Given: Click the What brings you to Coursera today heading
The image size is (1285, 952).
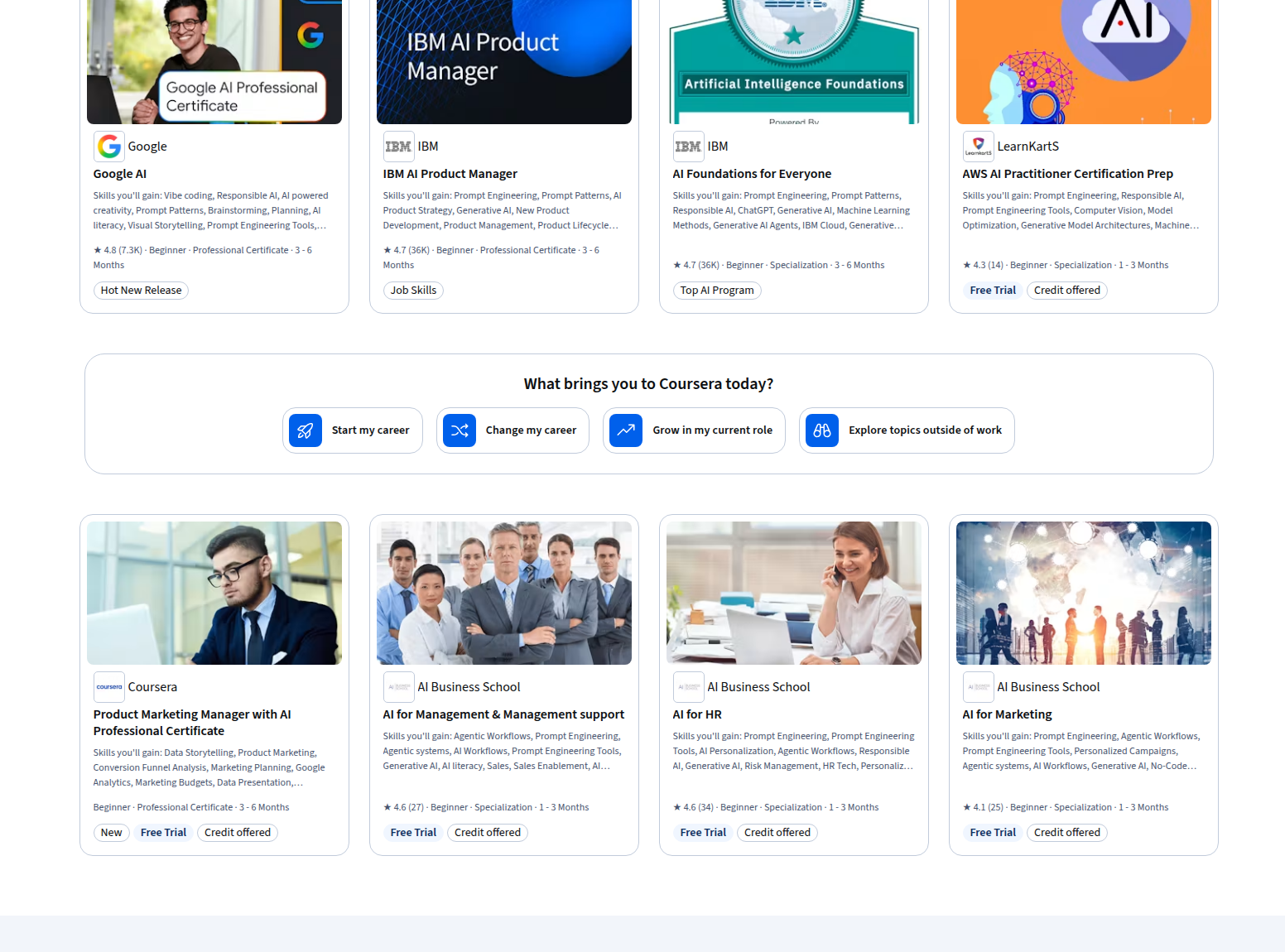Looking at the screenshot, I should [649, 384].
